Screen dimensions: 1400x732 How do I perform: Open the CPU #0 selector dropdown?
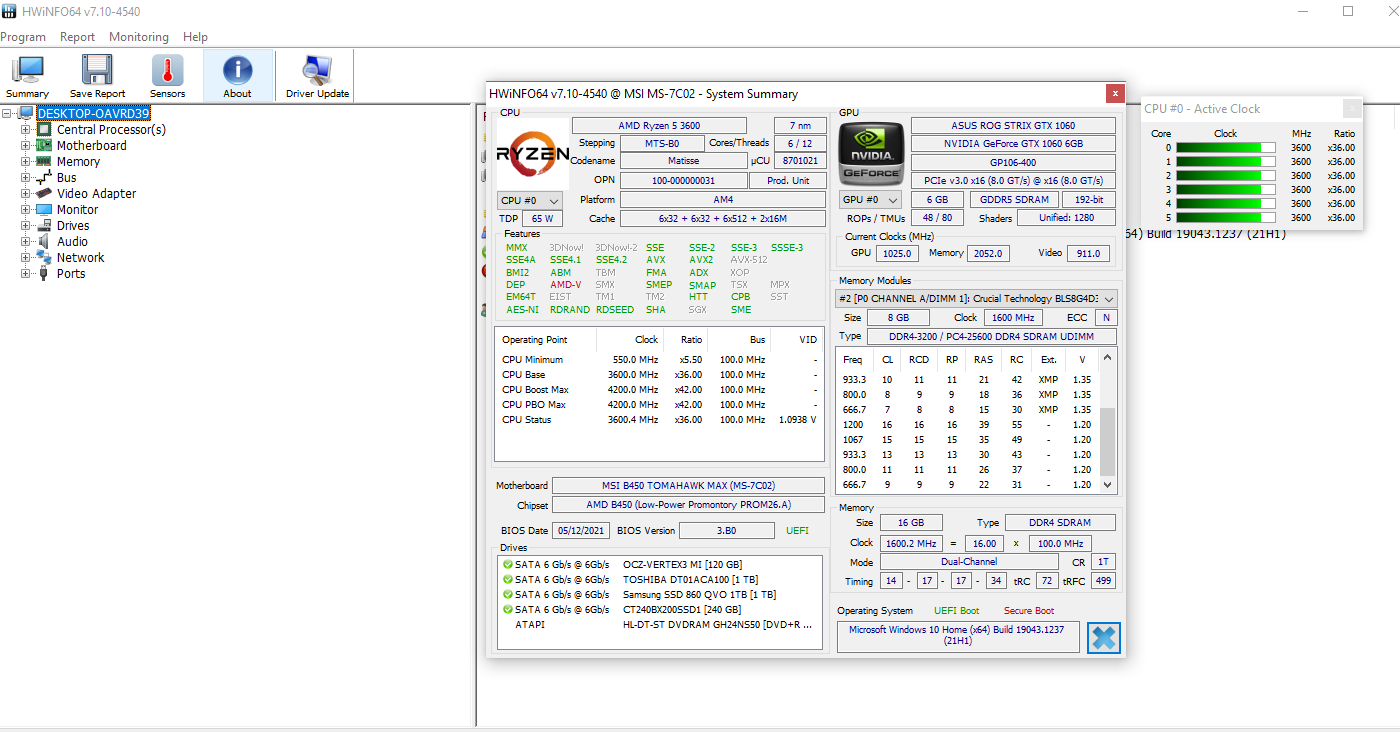click(x=530, y=201)
